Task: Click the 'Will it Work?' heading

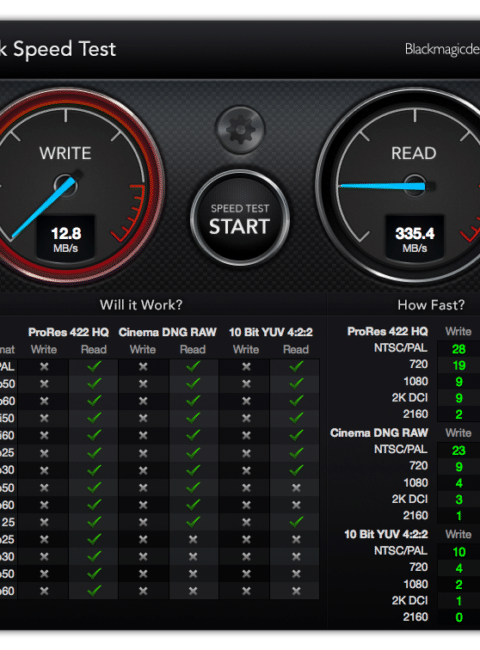Action: (x=141, y=305)
